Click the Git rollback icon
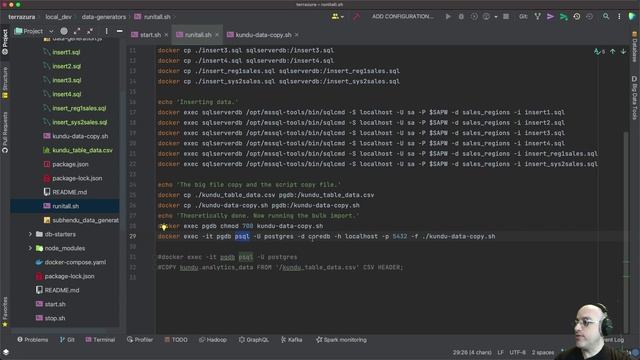The height and width of the screenshot is (360, 640). 589,17
